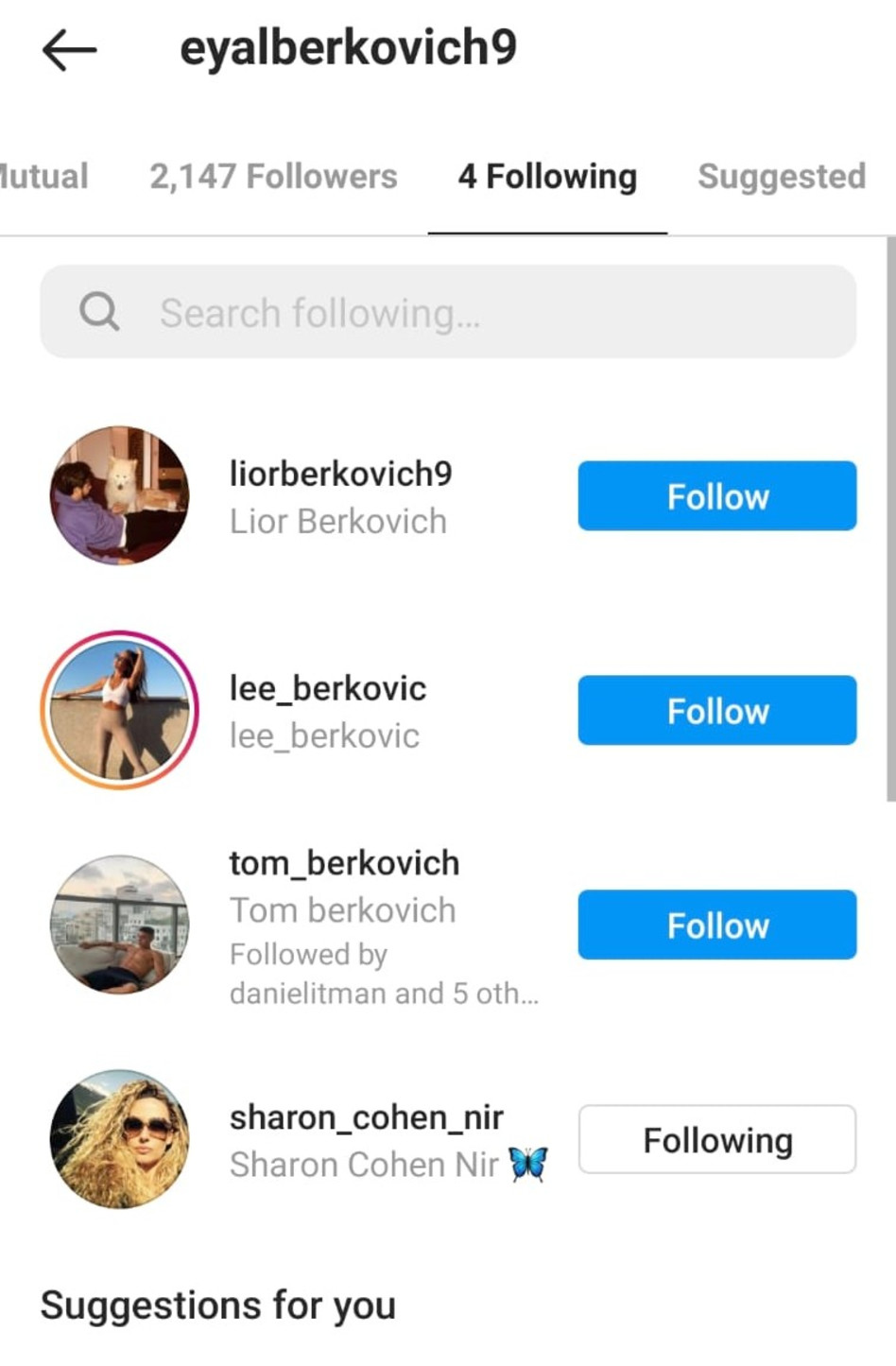Open liorberkovich9 profile picture
The height and width of the screenshot is (1366, 896).
[x=119, y=495]
